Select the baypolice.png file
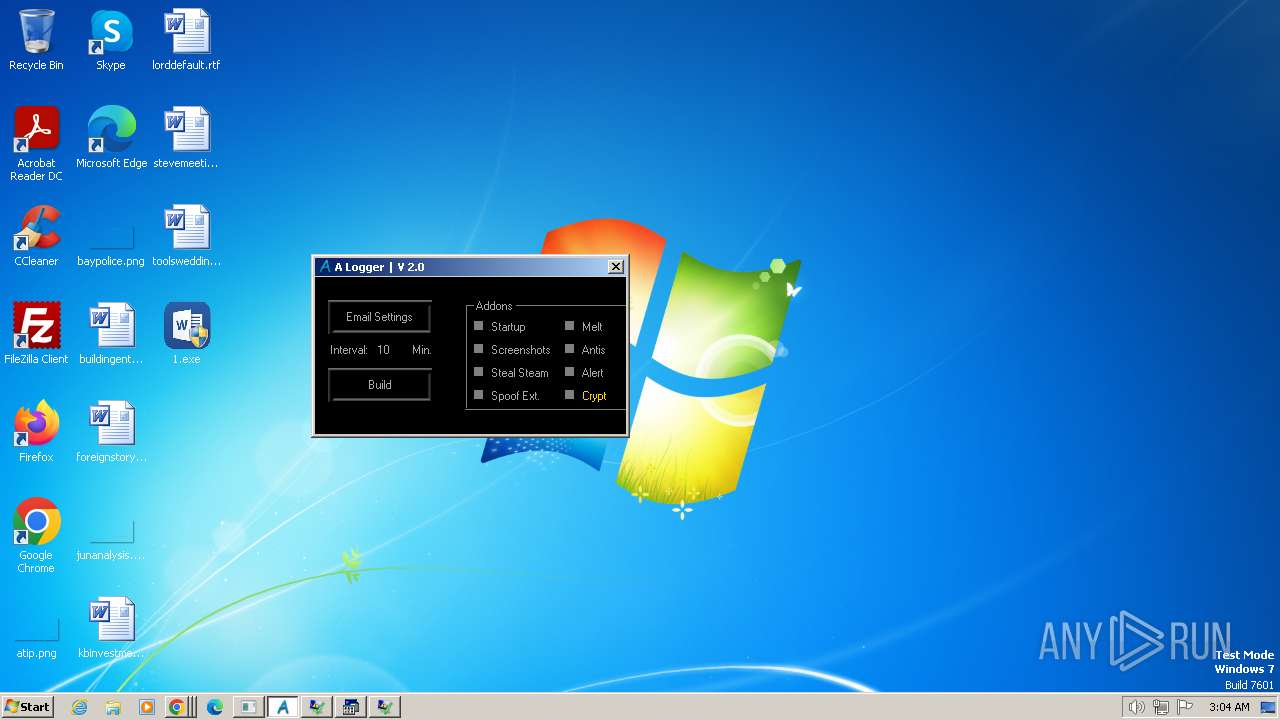This screenshot has height=720, width=1280. click(111, 243)
